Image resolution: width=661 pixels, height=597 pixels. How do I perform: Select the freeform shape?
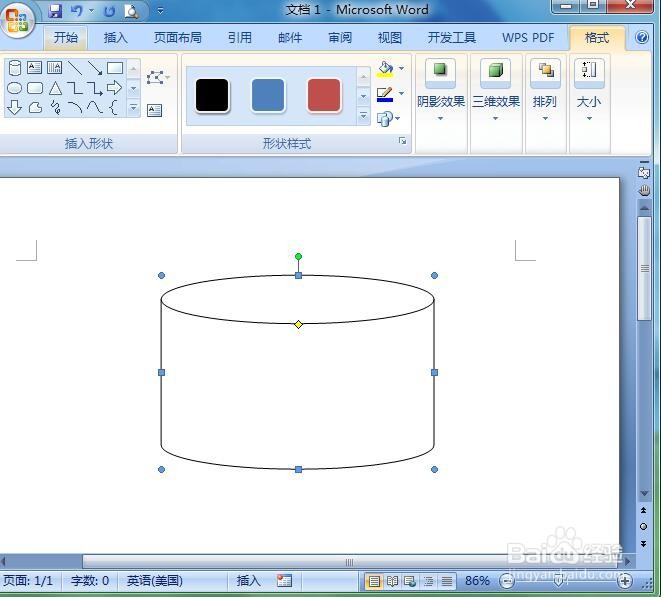point(35,108)
